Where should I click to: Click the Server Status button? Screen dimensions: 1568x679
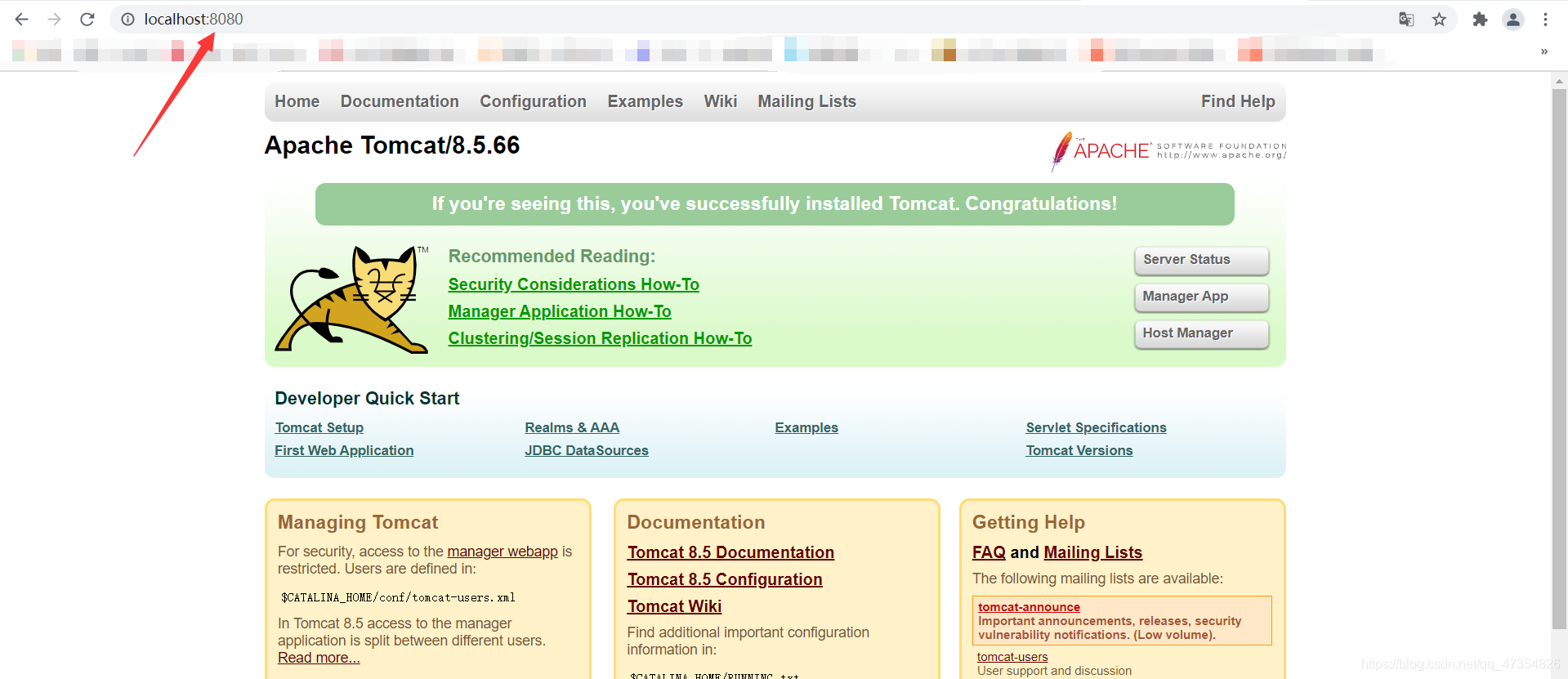(1201, 260)
